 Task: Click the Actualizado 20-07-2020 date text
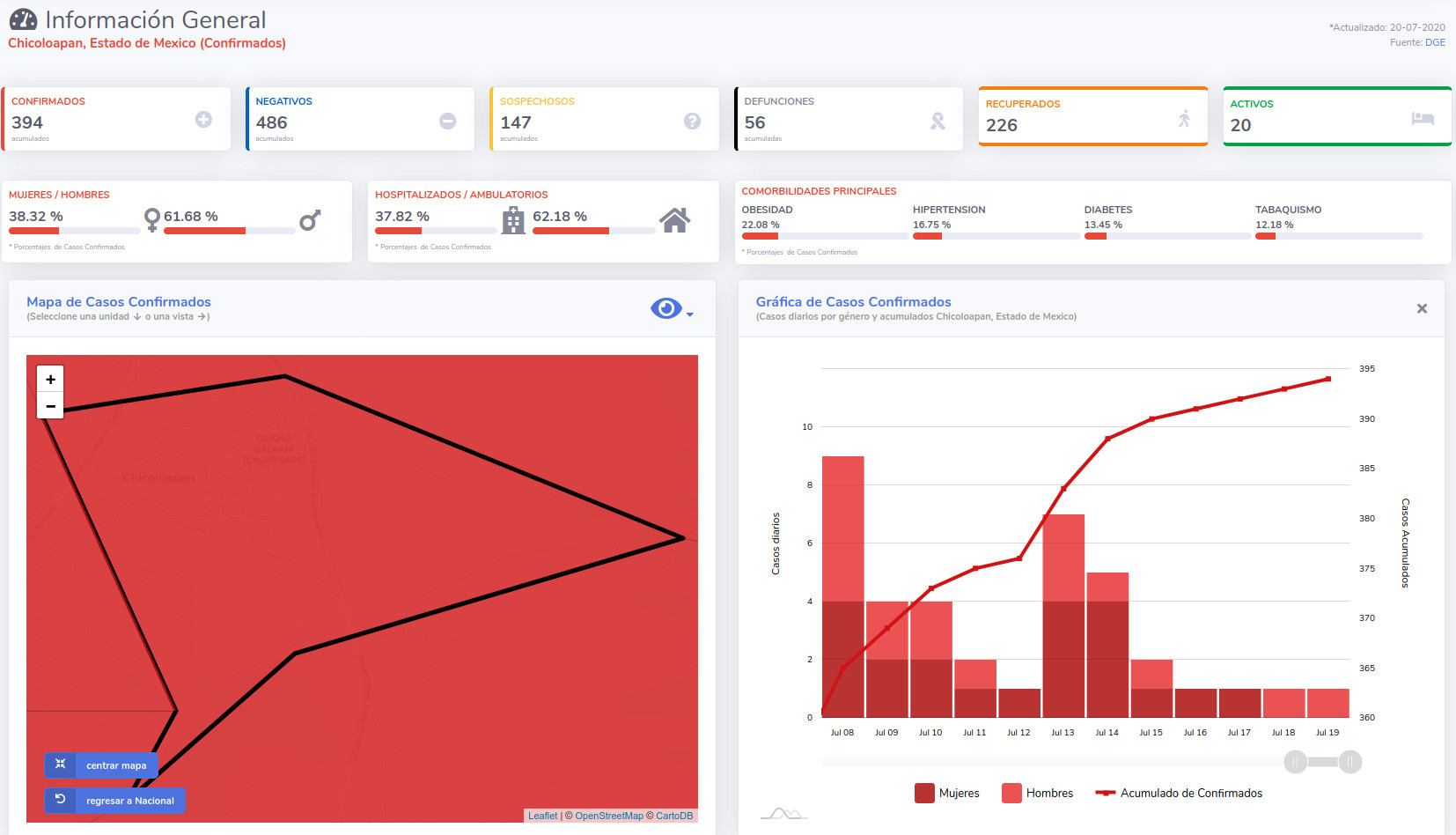point(1387,27)
